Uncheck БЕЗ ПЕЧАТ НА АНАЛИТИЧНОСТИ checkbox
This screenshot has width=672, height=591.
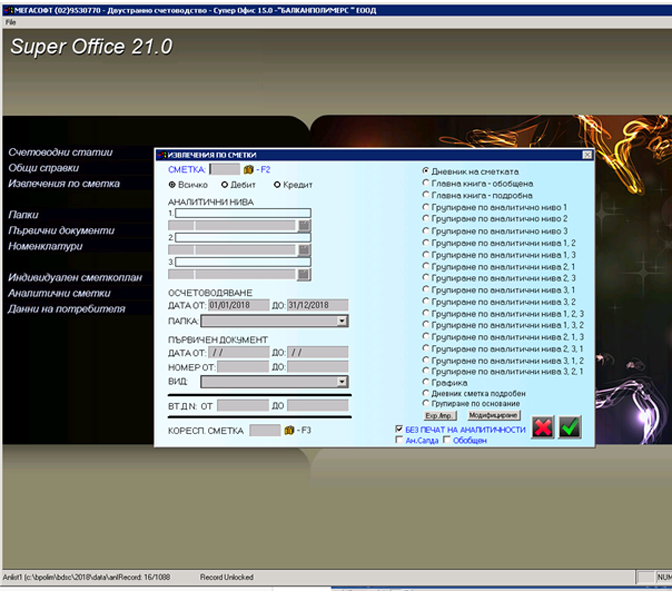400,429
